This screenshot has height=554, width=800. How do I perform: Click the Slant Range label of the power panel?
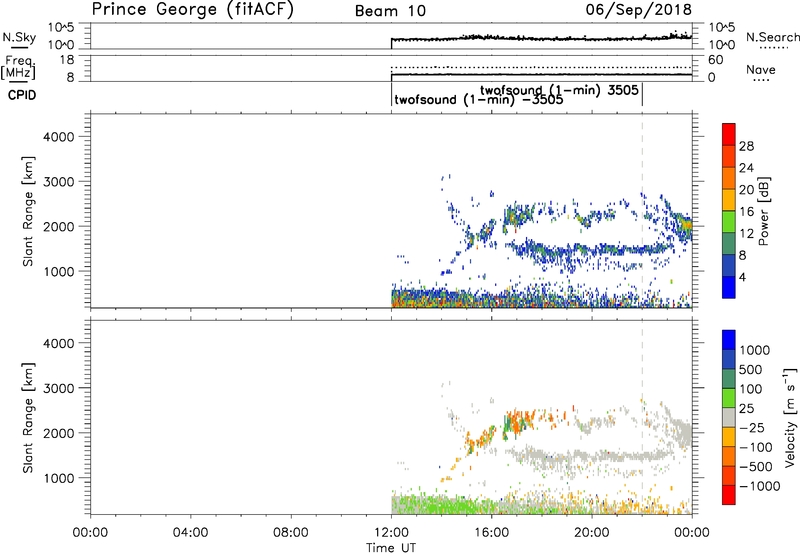(x=28, y=211)
